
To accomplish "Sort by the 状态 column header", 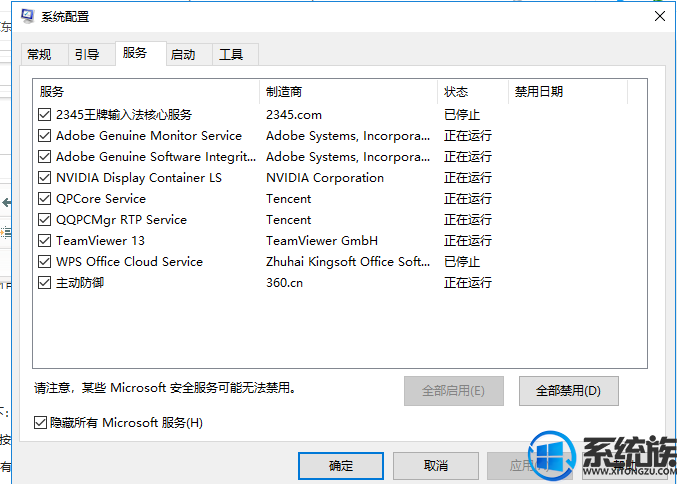I will pyautogui.click(x=473, y=92).
